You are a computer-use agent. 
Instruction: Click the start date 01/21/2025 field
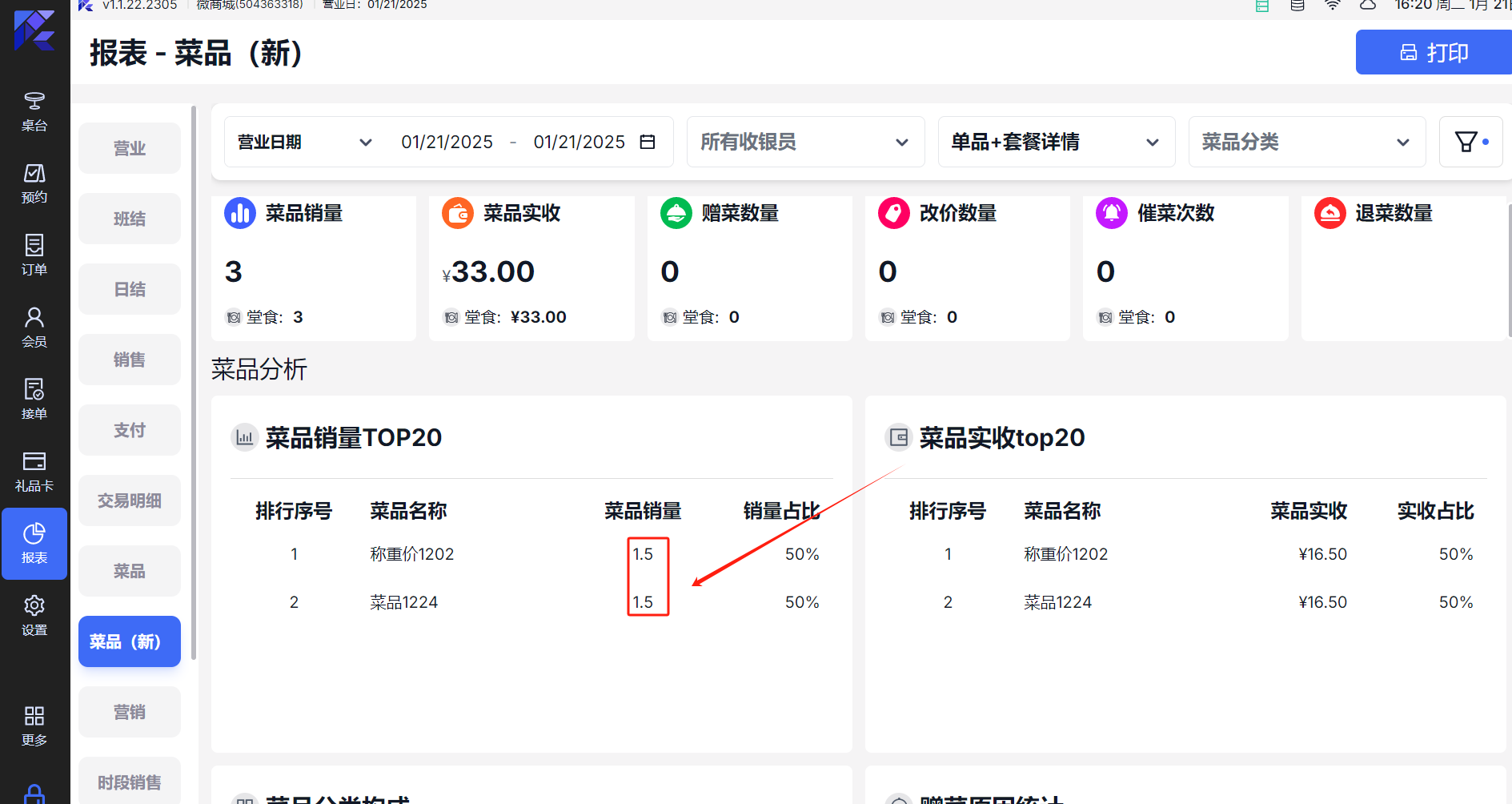click(447, 142)
